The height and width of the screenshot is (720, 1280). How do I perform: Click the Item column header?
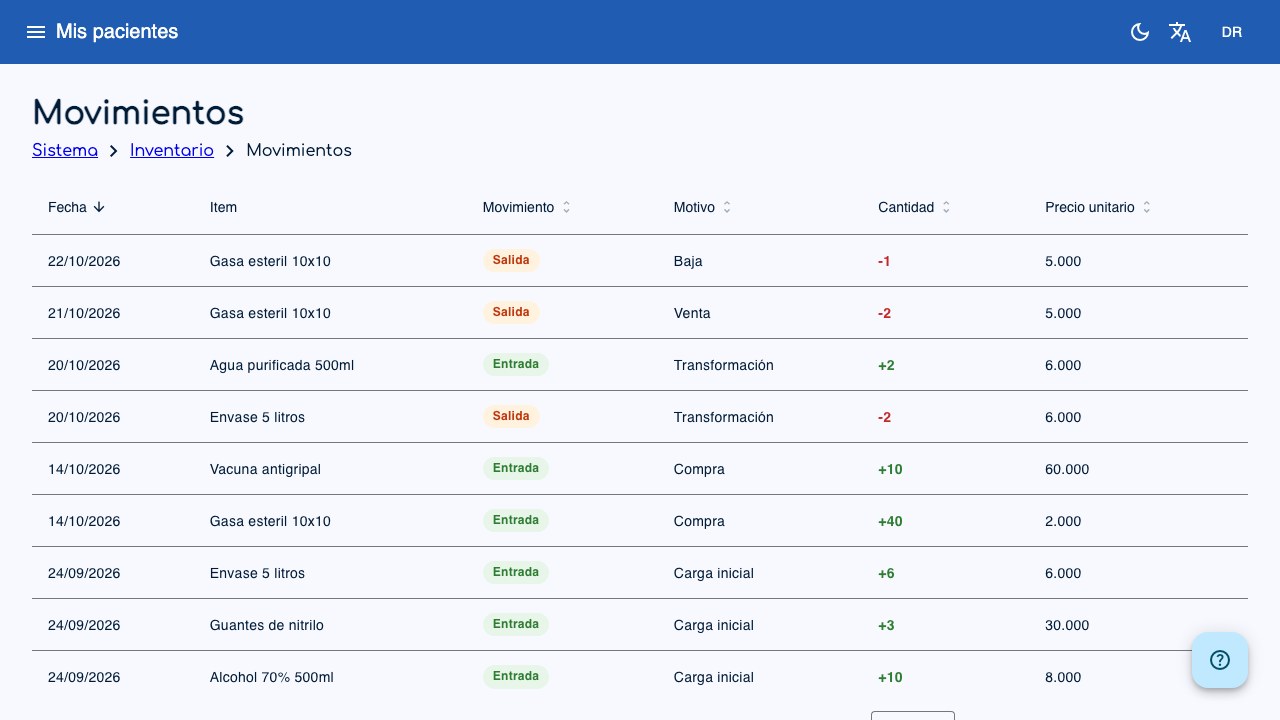(223, 207)
